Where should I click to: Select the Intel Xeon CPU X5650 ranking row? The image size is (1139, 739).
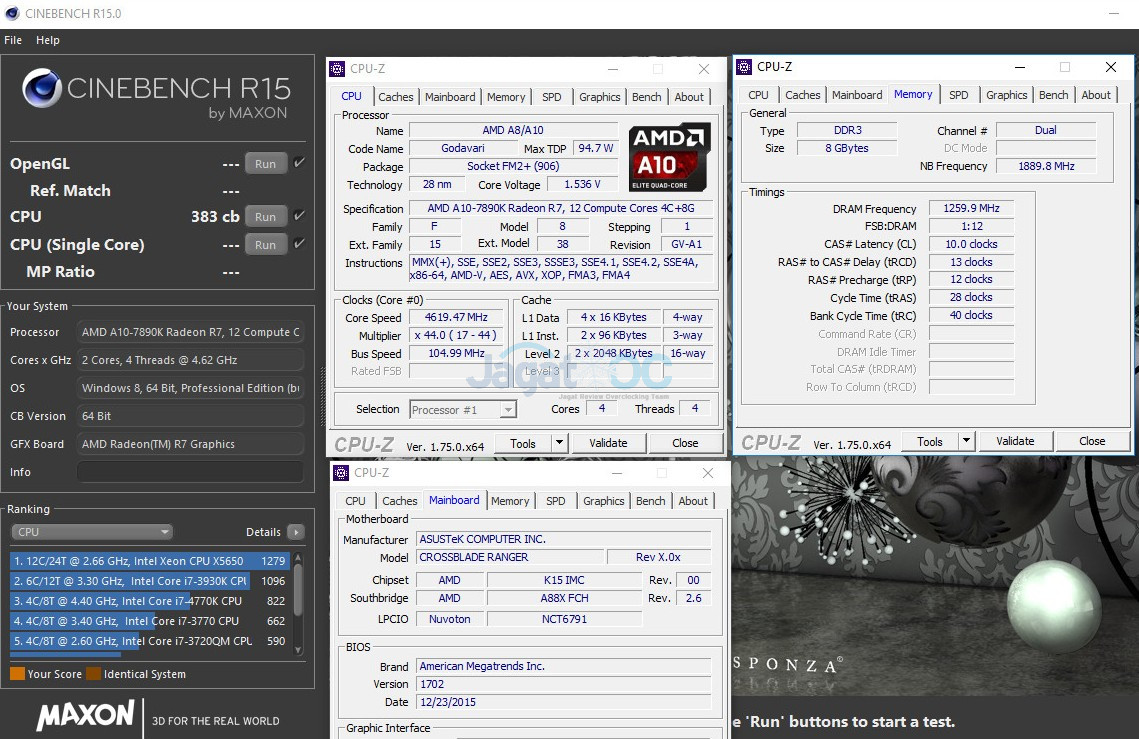click(150, 561)
